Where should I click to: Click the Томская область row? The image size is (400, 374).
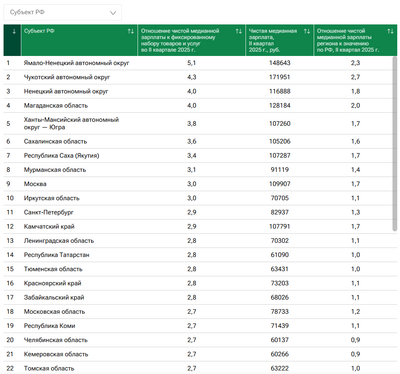tap(198, 368)
